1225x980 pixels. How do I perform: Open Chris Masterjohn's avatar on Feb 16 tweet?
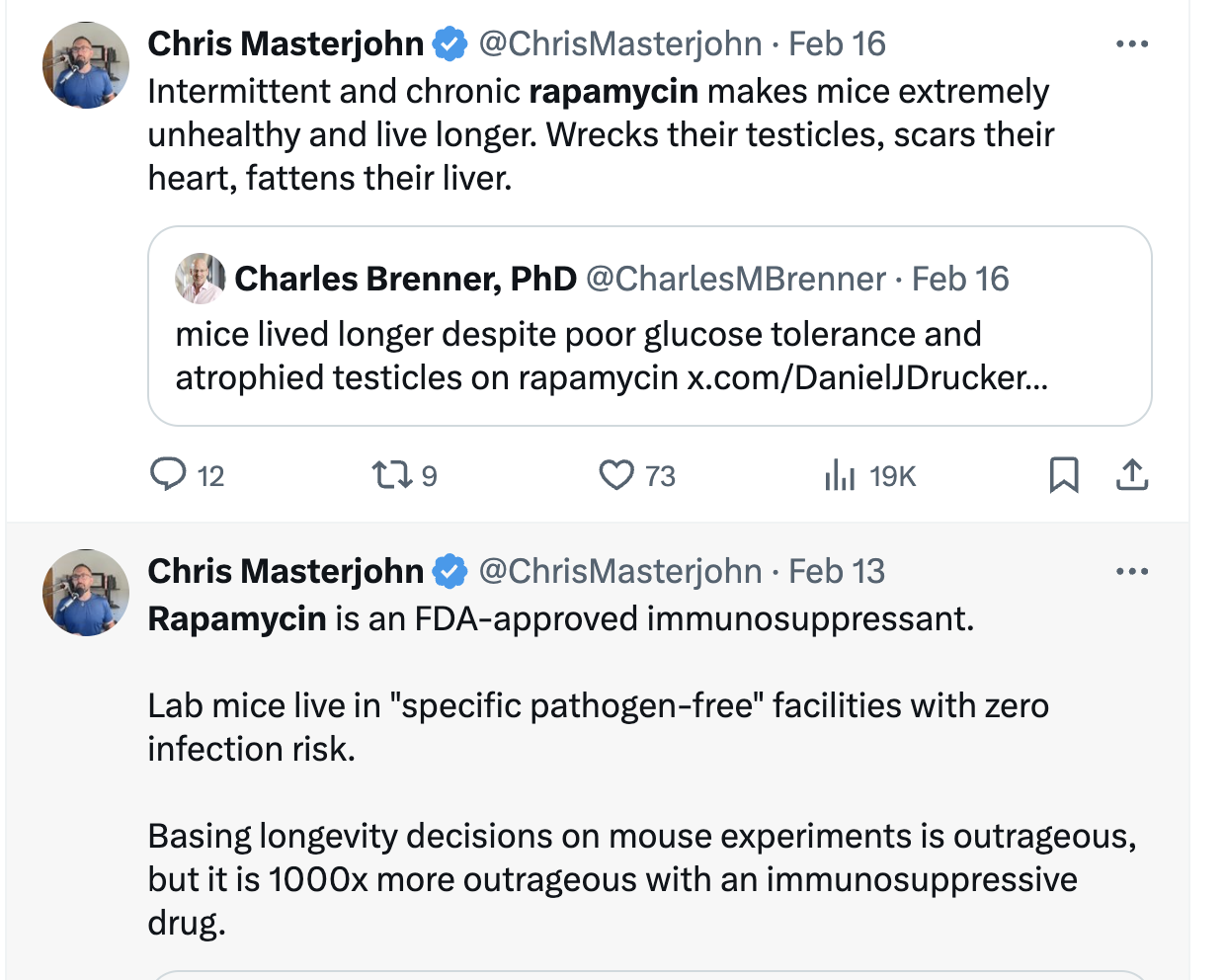click(86, 65)
